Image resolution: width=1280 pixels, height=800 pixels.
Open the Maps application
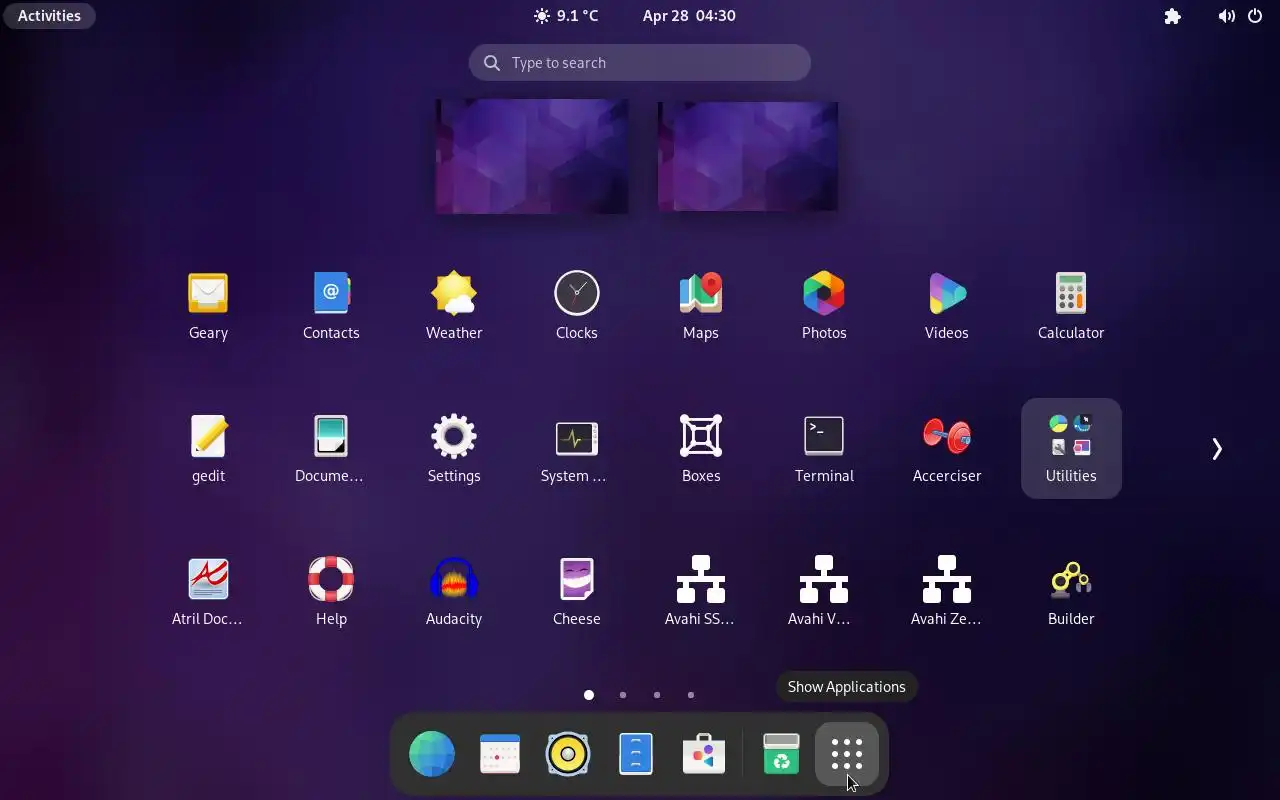click(701, 306)
